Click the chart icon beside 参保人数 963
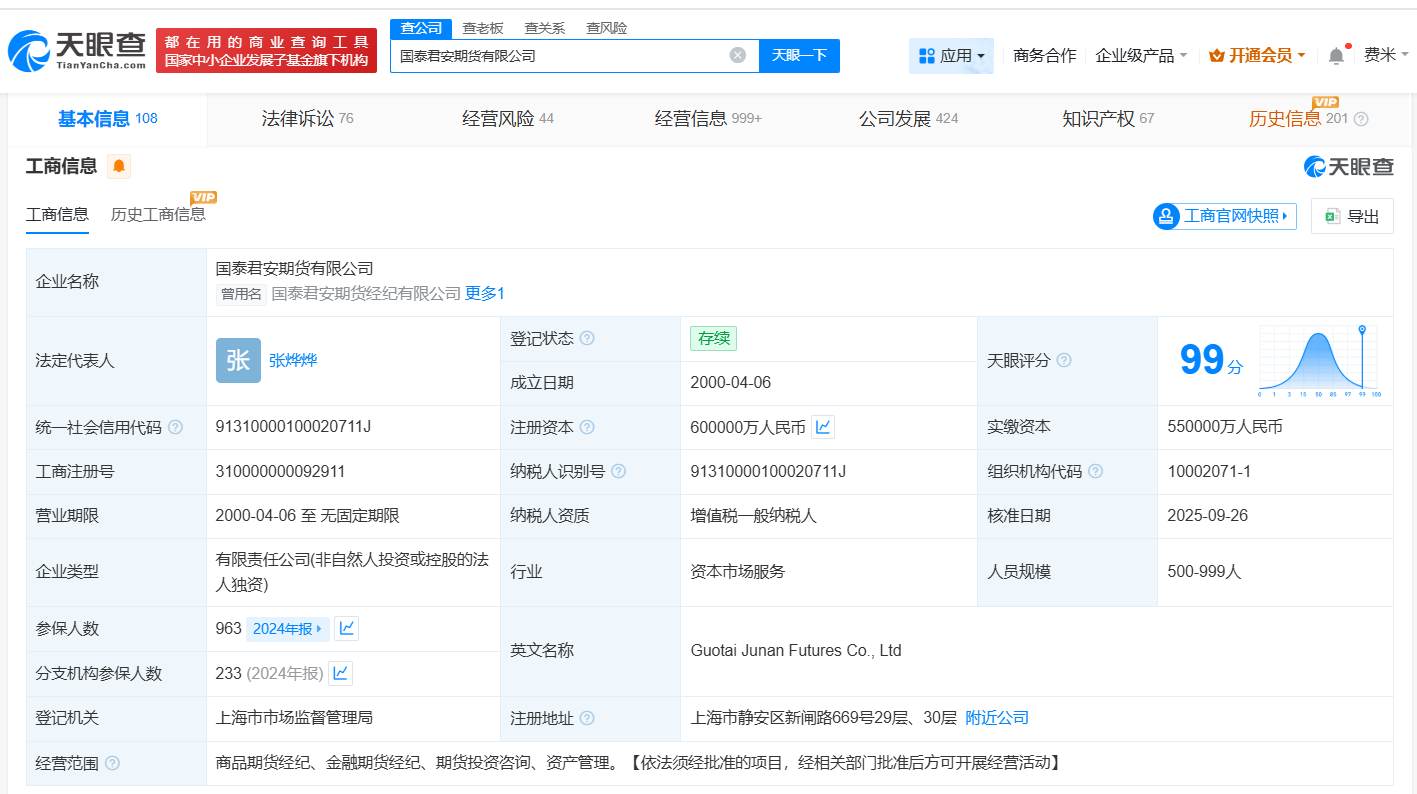 pyautogui.click(x=348, y=628)
